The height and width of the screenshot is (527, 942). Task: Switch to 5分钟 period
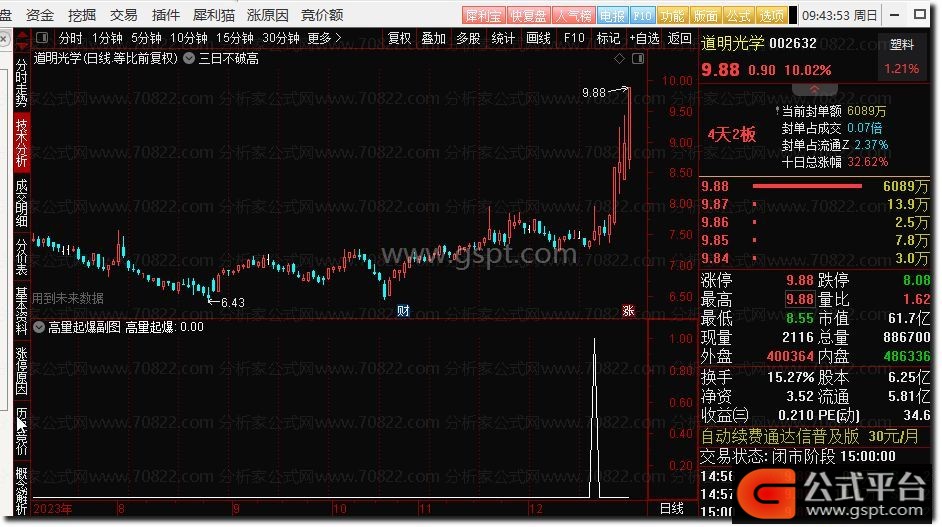pos(147,38)
